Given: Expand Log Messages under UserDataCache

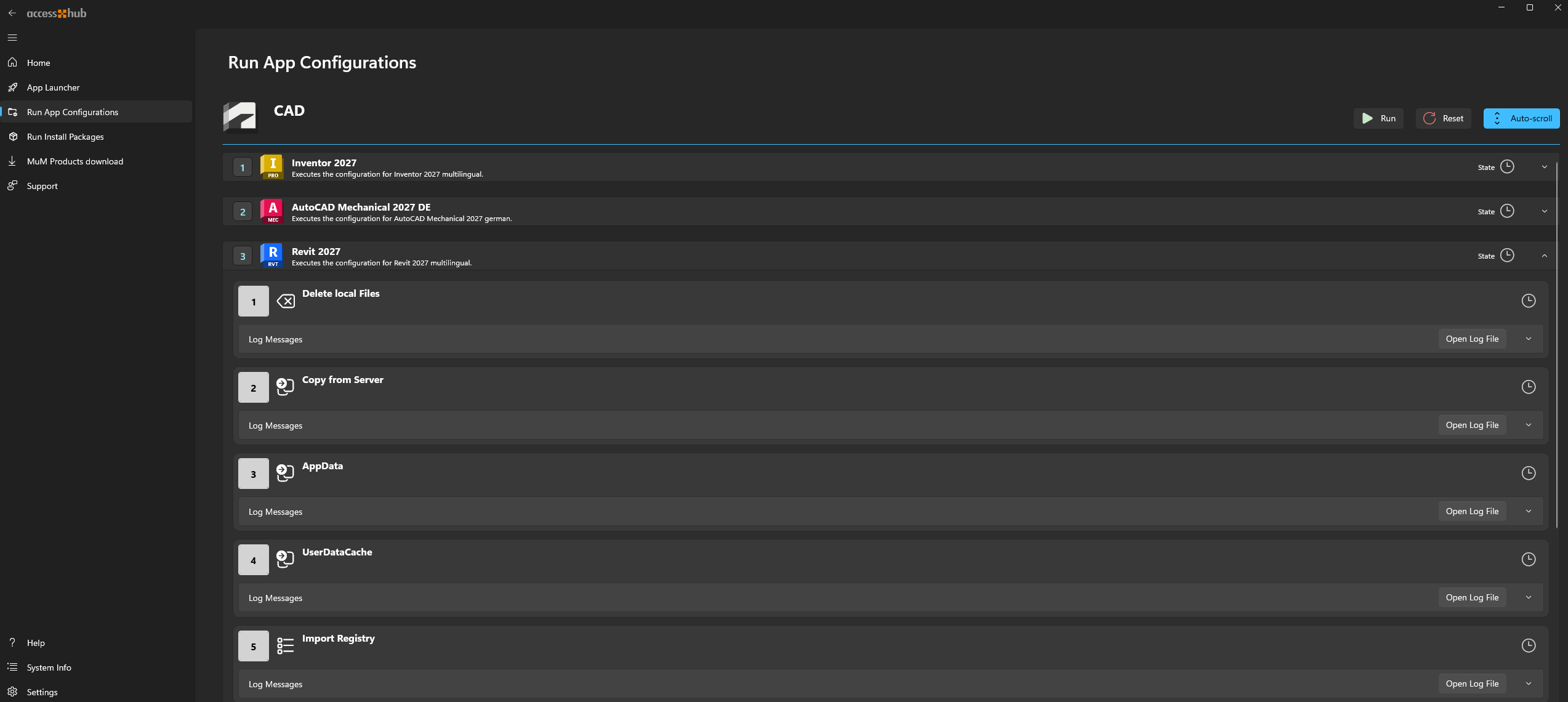Looking at the screenshot, I should [1529, 598].
